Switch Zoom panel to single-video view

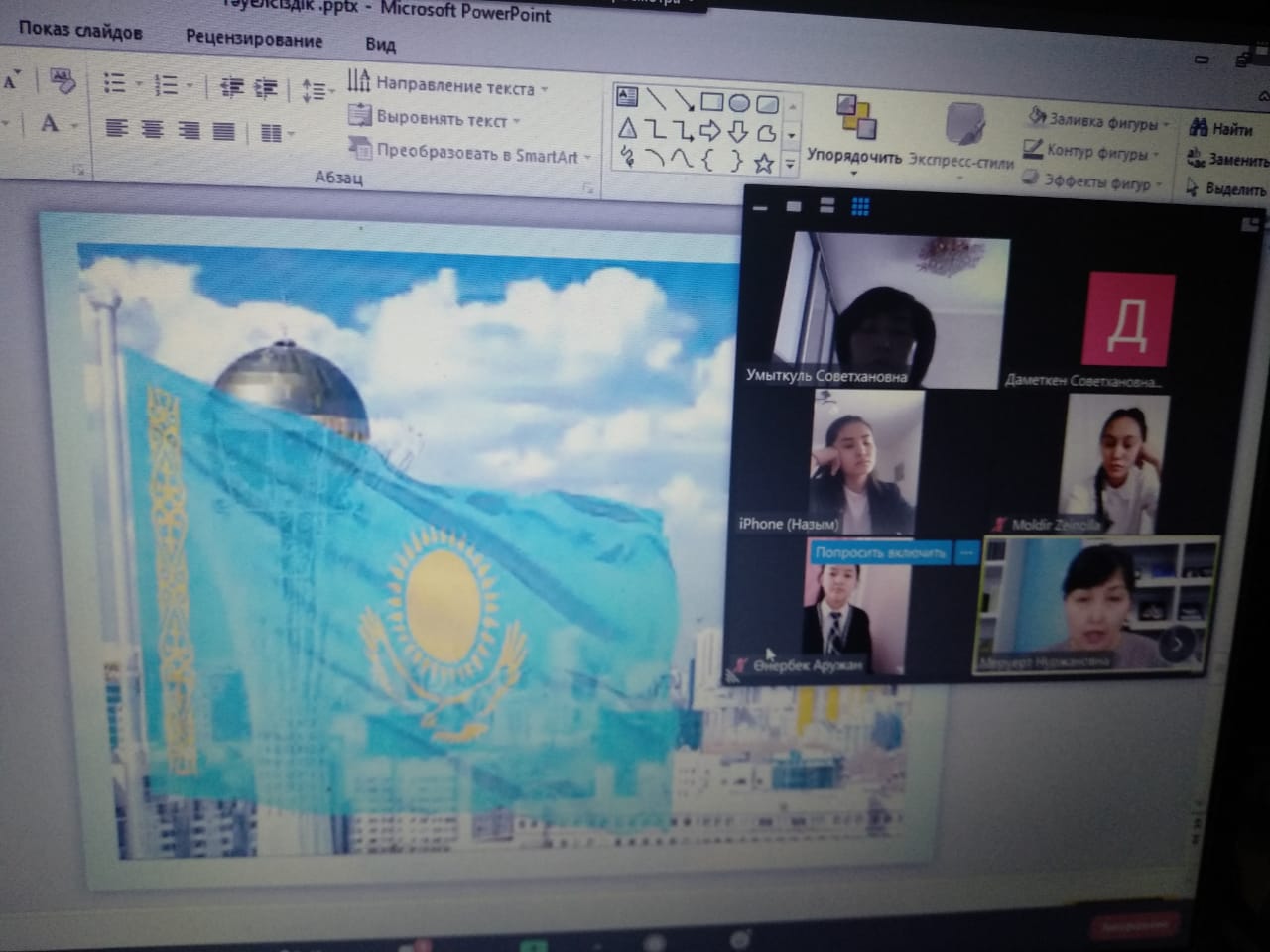point(794,206)
